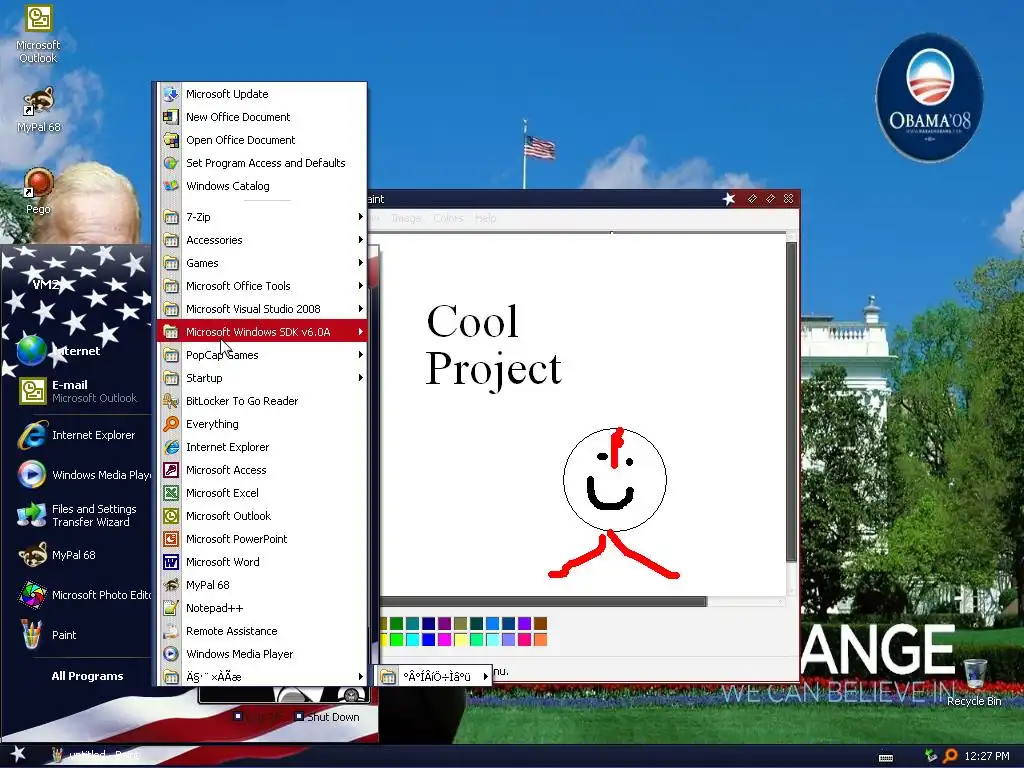Launch Microsoft Word
Viewport: 1024px width, 768px height.
(261, 562)
